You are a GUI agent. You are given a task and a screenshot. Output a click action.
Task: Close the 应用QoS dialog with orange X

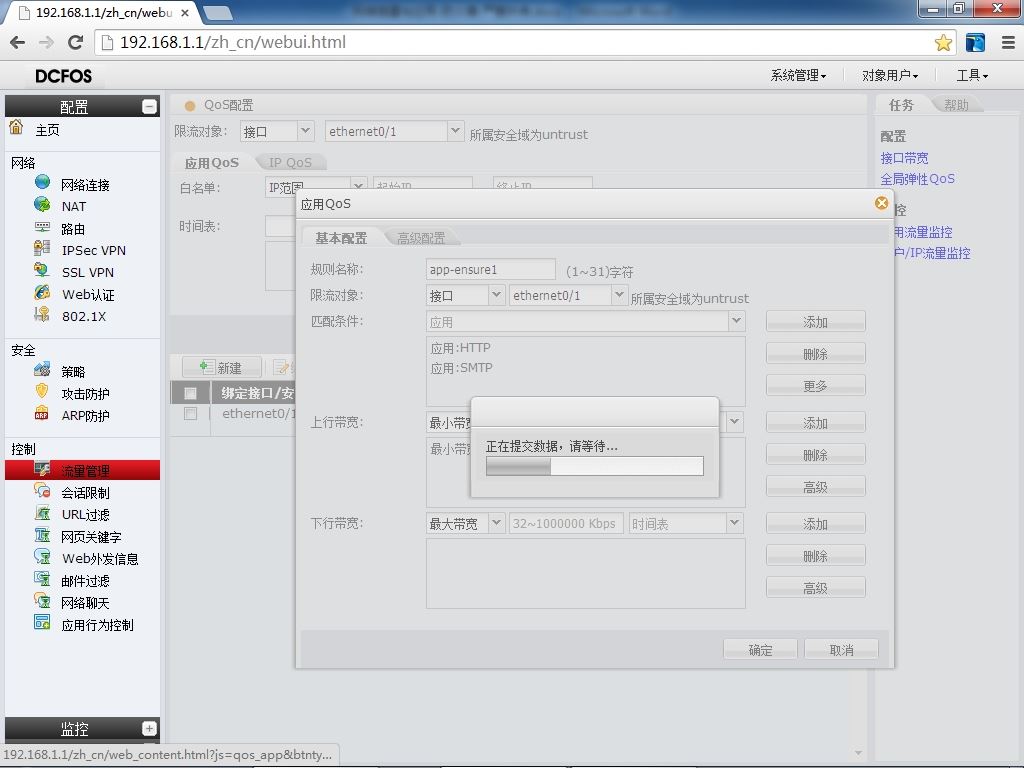point(881,203)
